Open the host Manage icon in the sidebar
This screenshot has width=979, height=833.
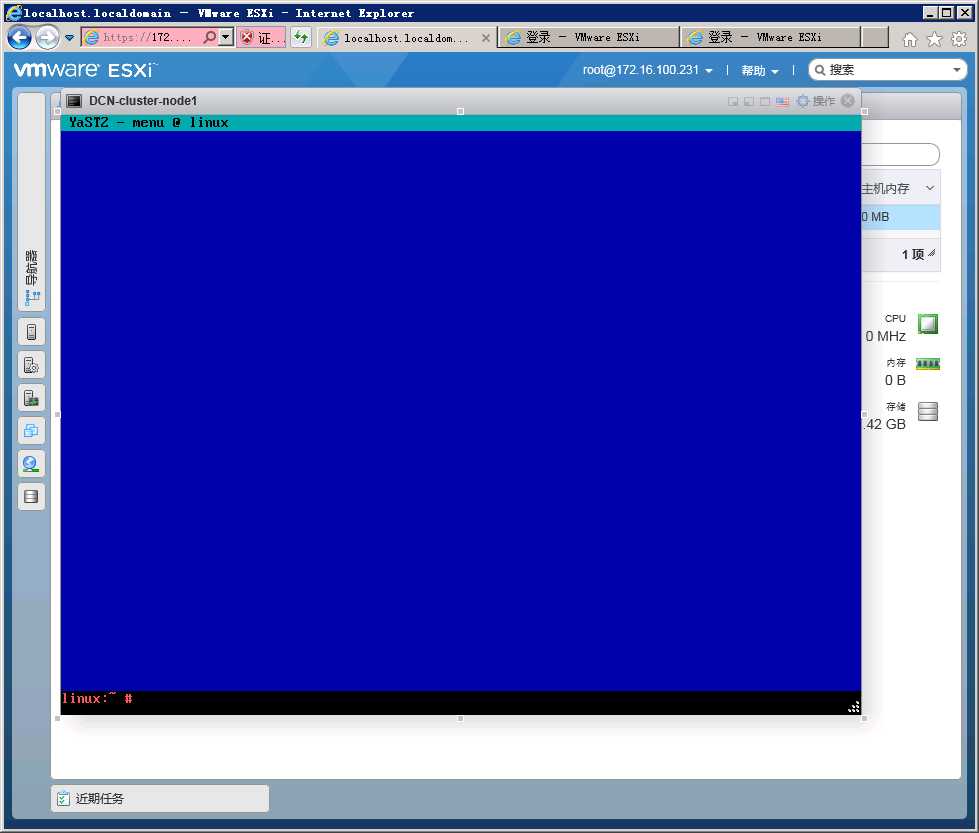[31, 365]
